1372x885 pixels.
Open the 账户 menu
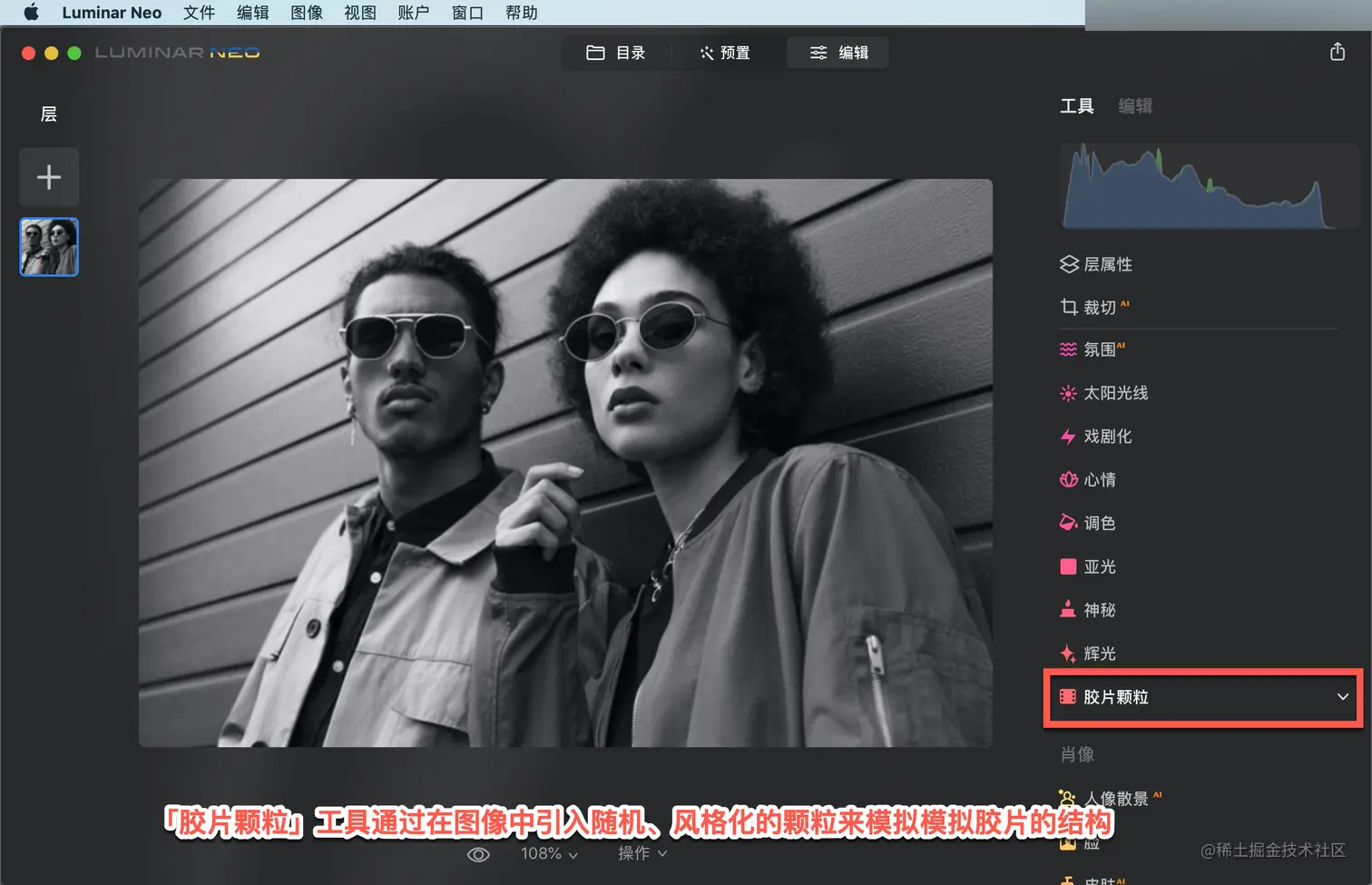(x=414, y=13)
